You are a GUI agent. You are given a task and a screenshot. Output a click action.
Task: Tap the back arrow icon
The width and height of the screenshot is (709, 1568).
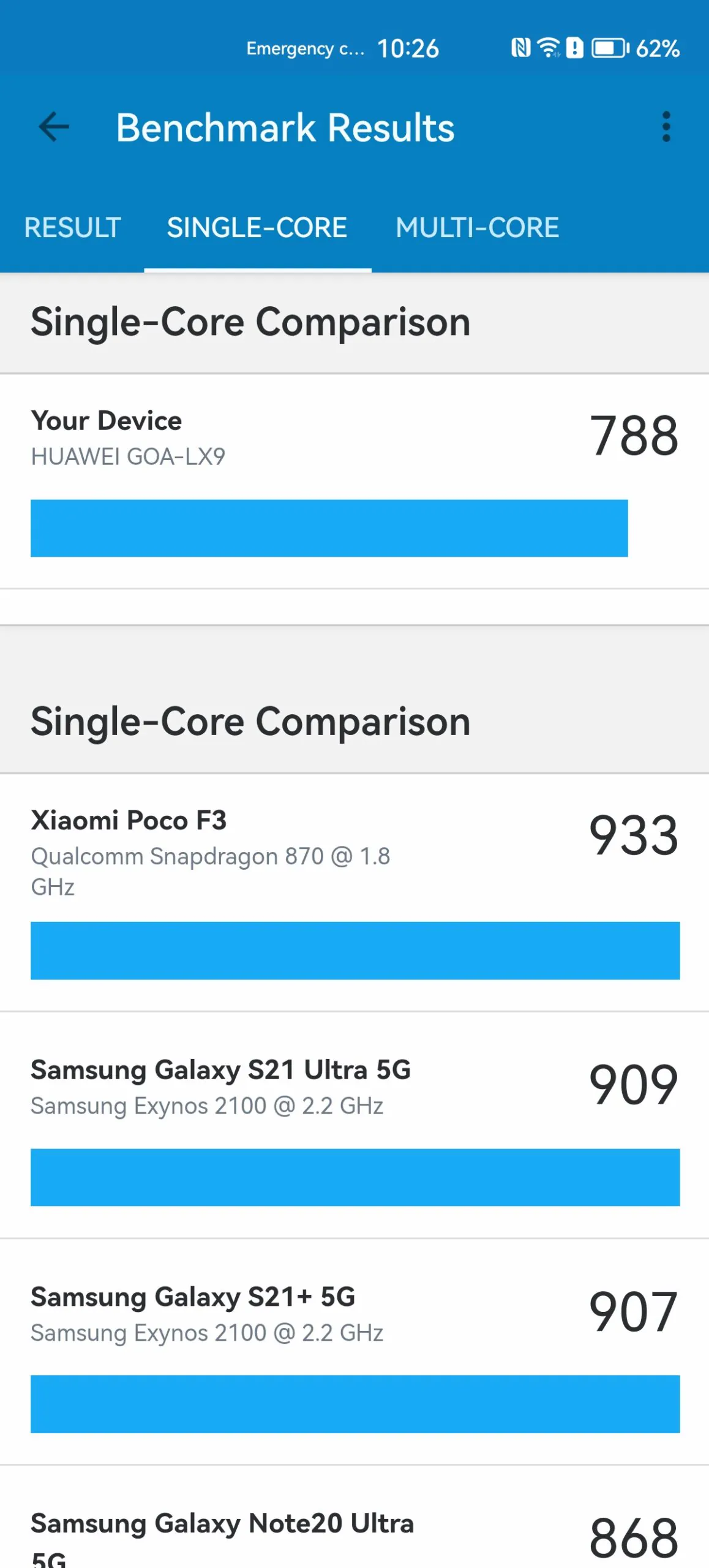click(54, 127)
